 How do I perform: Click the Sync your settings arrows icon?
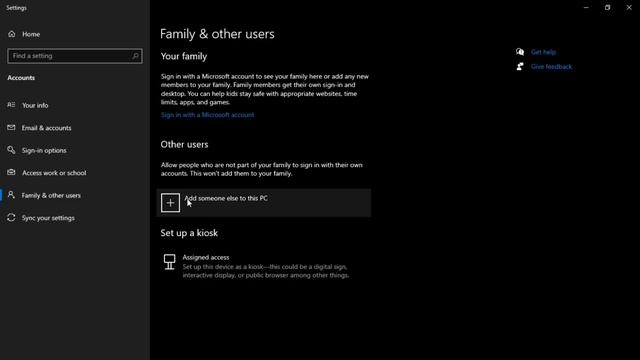pyautogui.click(x=11, y=218)
